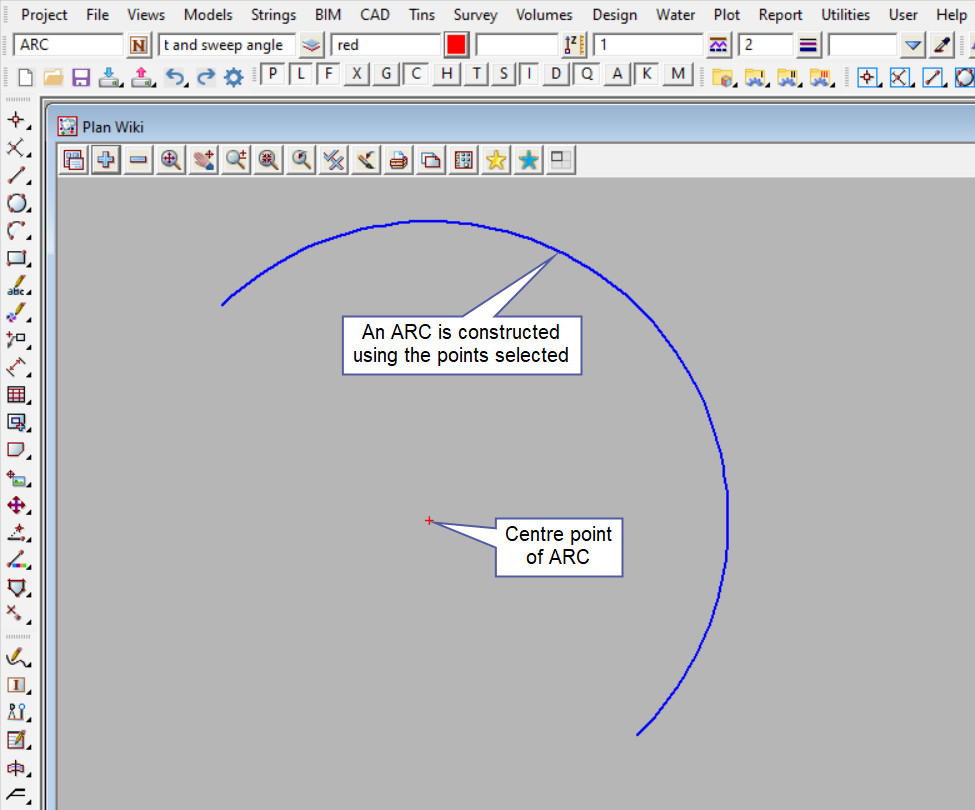This screenshot has width=975, height=810.
Task: Open the line style chooser icon
Action: tap(809, 45)
